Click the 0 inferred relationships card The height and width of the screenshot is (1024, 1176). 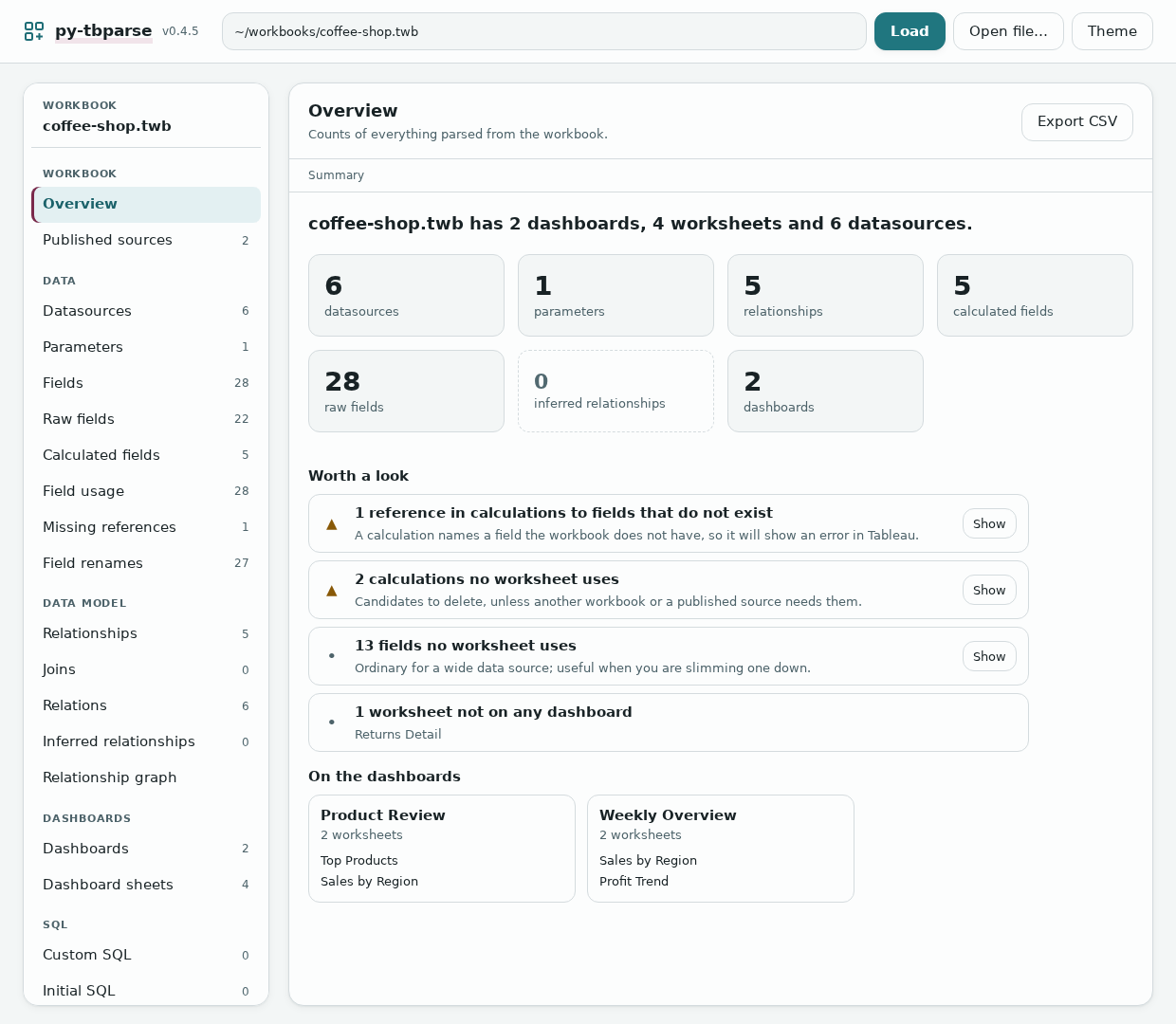pyautogui.click(x=616, y=391)
